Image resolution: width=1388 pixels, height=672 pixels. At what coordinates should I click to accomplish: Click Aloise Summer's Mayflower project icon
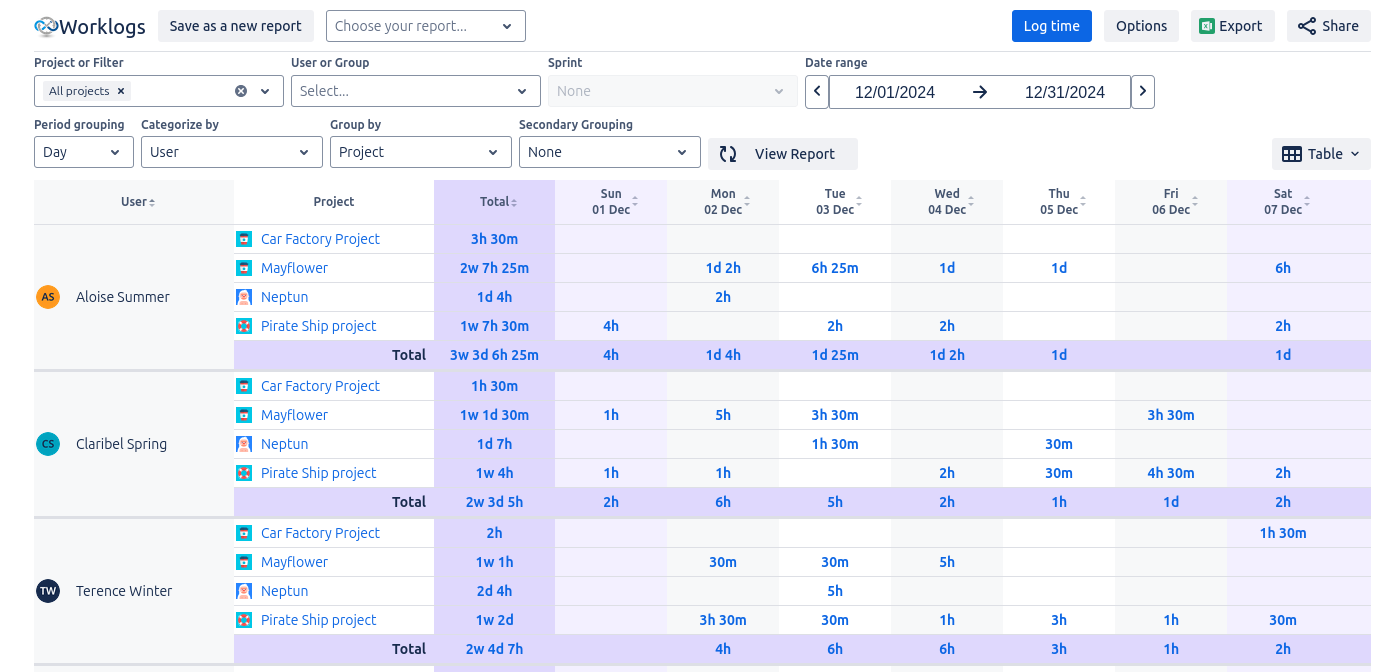(x=244, y=268)
